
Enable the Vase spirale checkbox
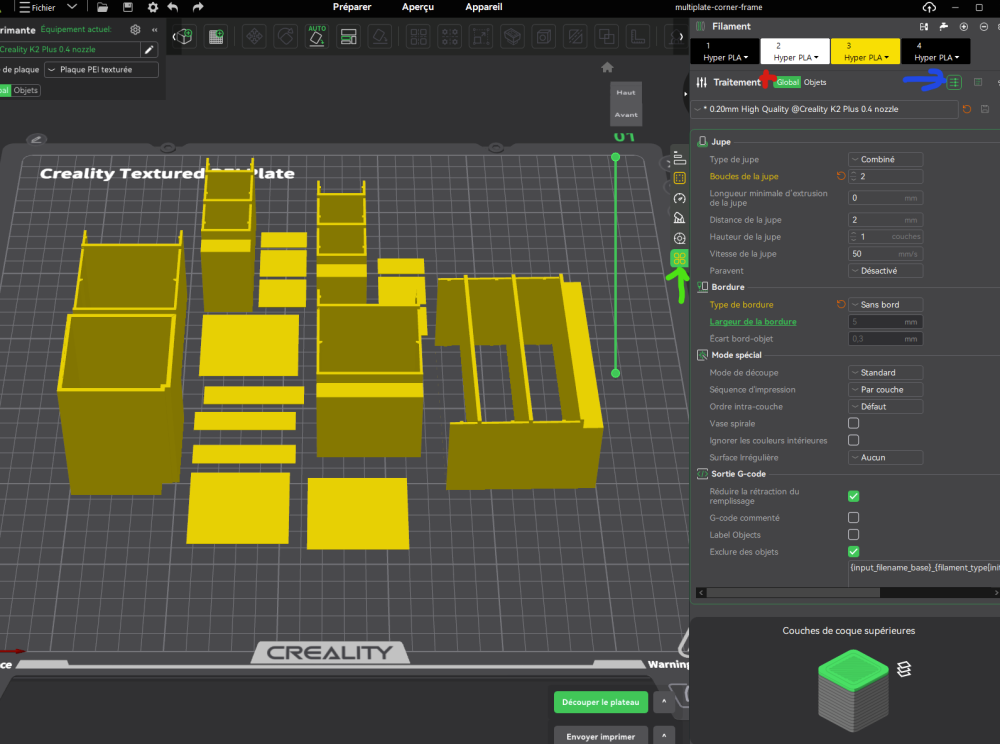click(853, 423)
